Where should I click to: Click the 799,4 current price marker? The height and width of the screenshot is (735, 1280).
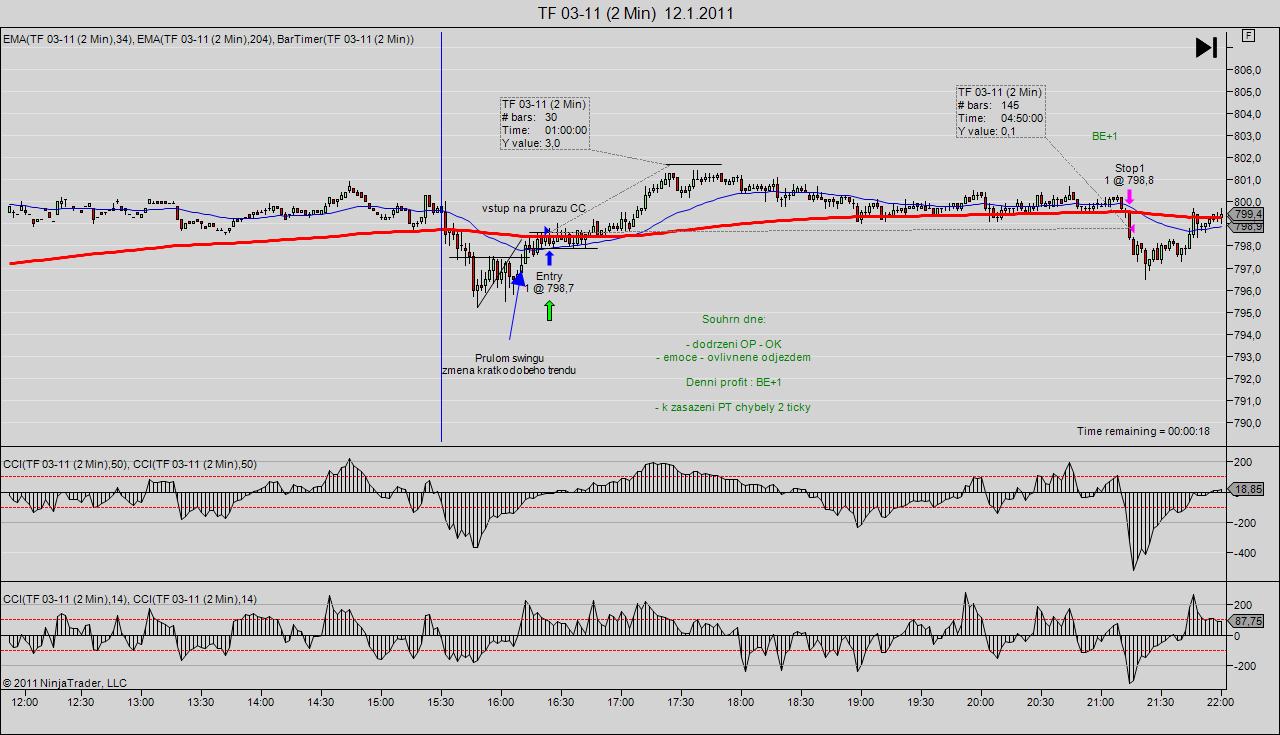1248,214
